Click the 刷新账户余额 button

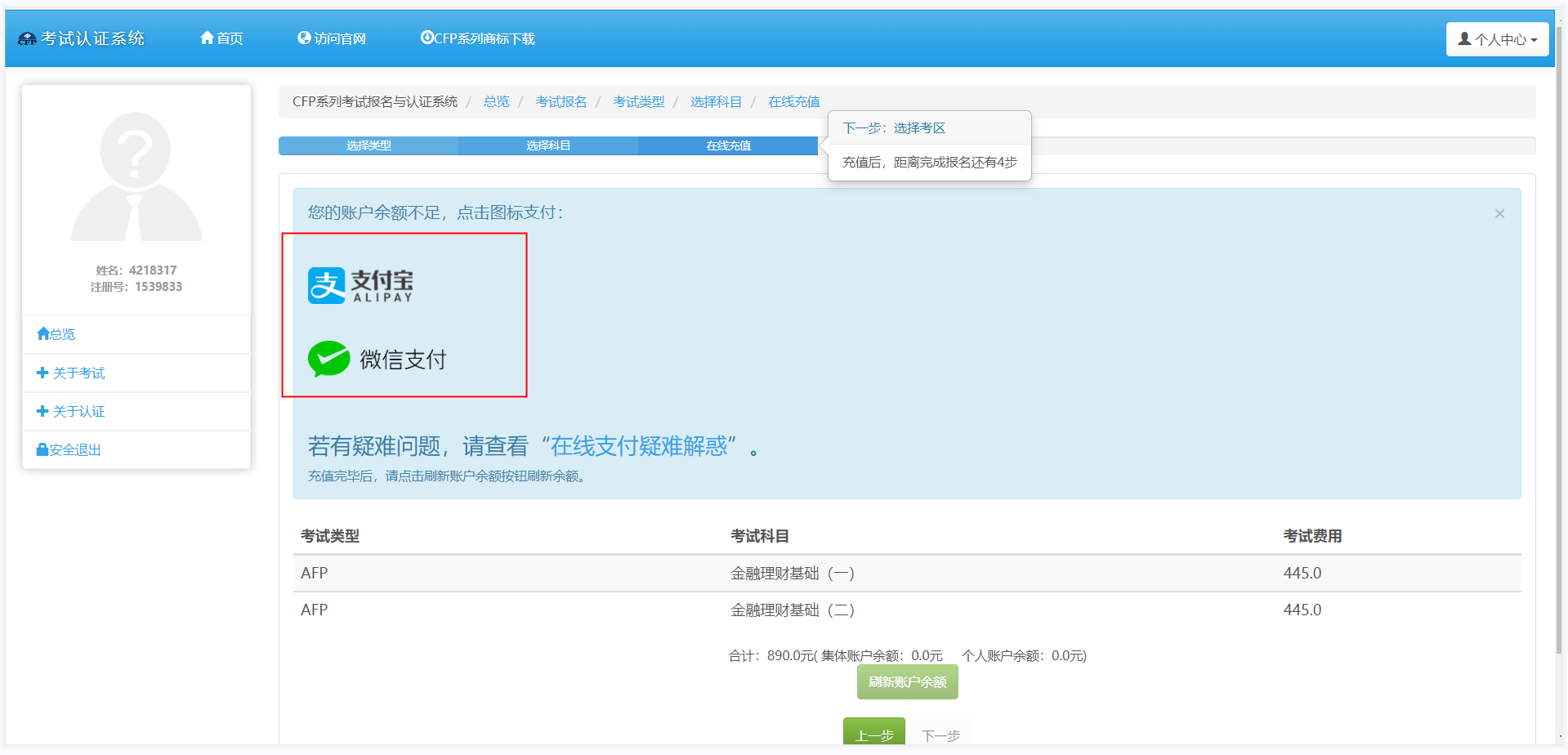click(x=907, y=682)
